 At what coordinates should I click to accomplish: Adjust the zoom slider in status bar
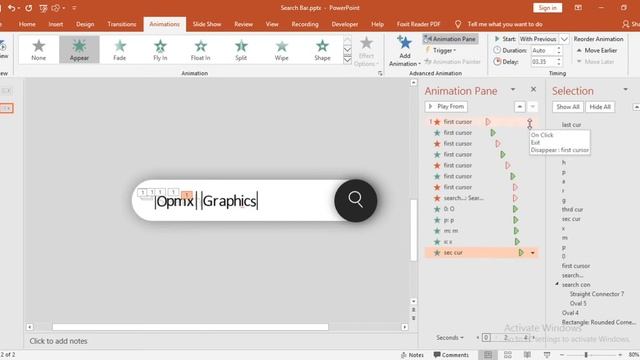coord(586,355)
